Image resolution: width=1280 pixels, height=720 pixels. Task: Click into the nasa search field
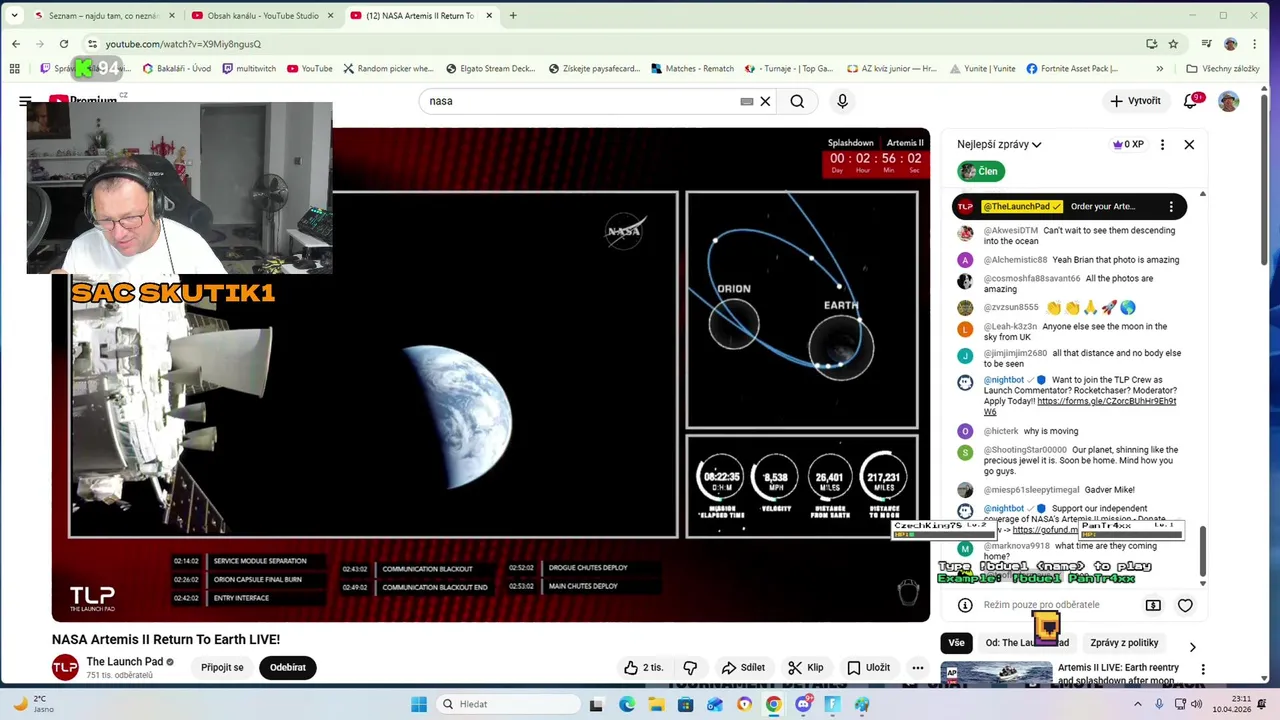(x=580, y=101)
